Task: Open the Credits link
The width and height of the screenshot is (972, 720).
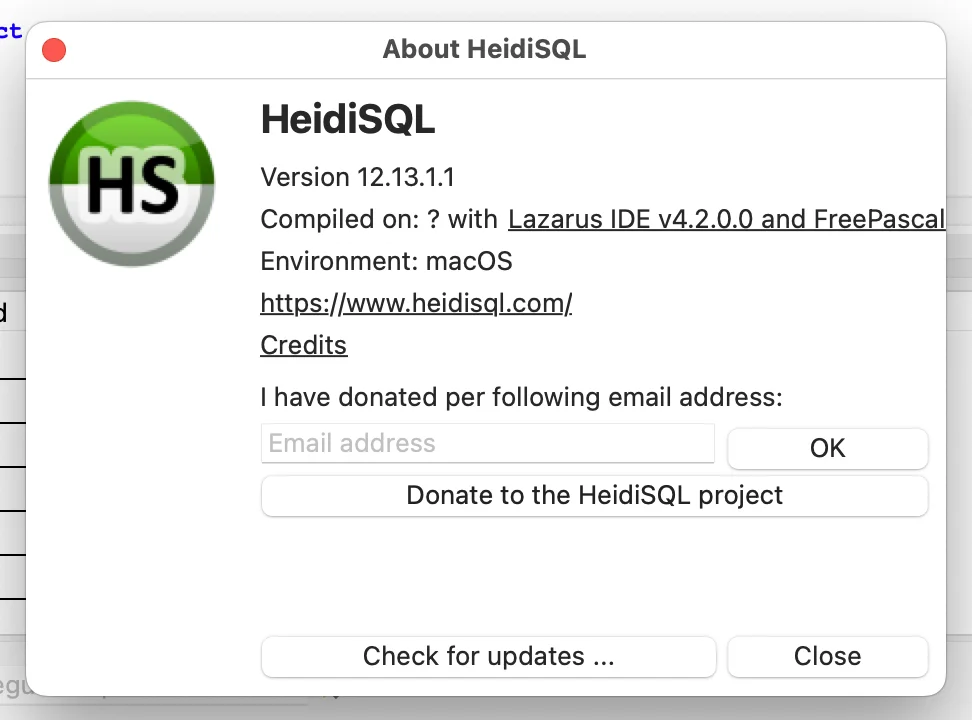Action: [304, 345]
